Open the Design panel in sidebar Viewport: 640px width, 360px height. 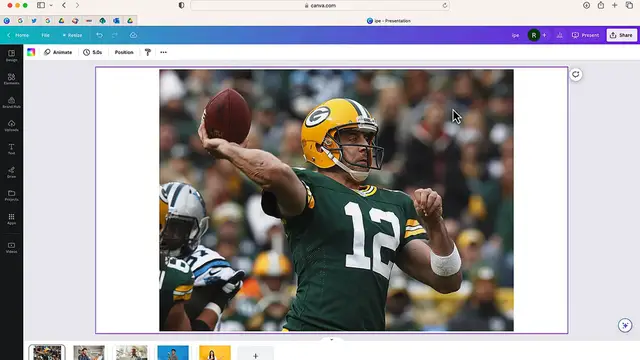11,56
